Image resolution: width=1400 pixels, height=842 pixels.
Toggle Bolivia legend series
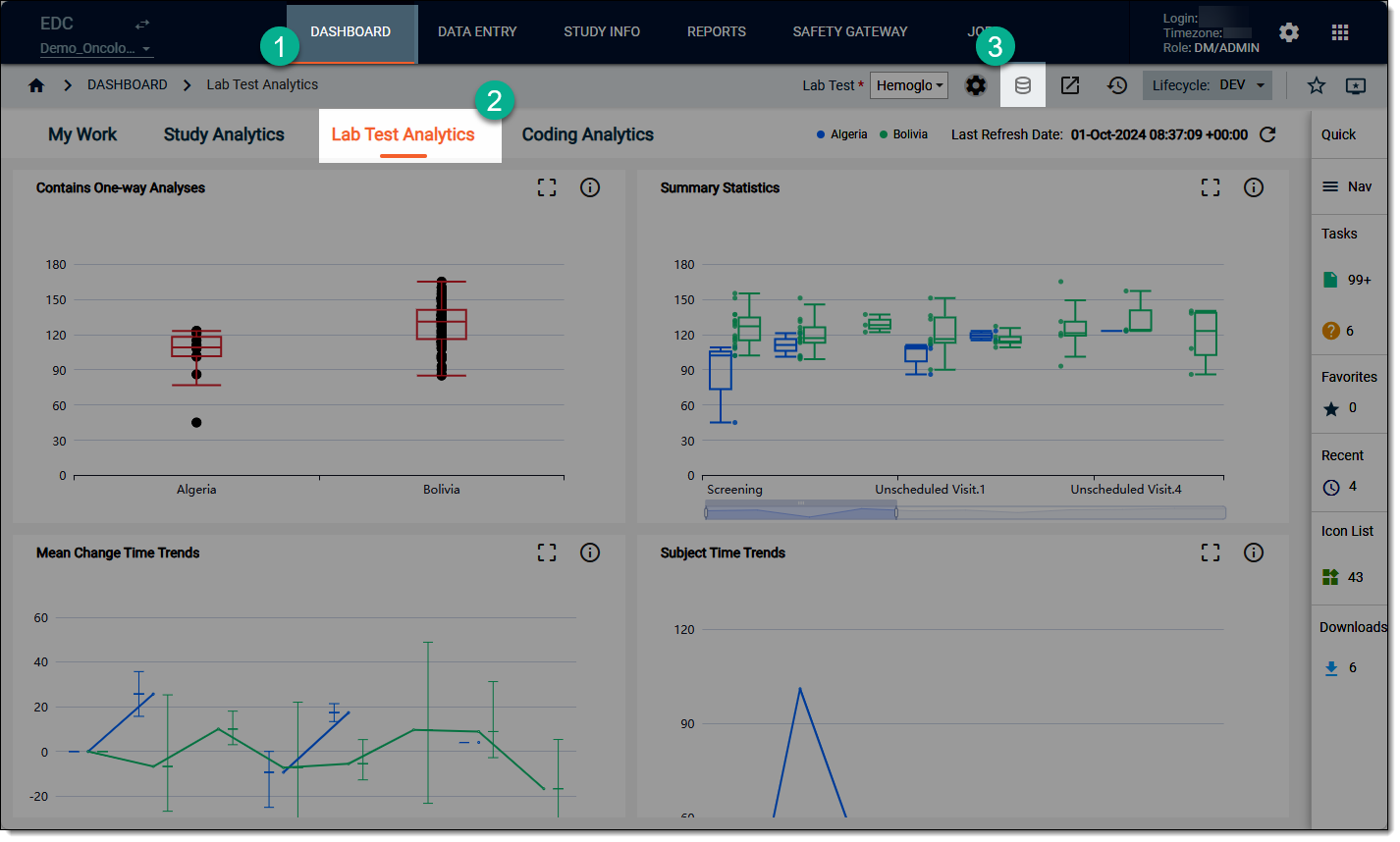click(x=904, y=134)
